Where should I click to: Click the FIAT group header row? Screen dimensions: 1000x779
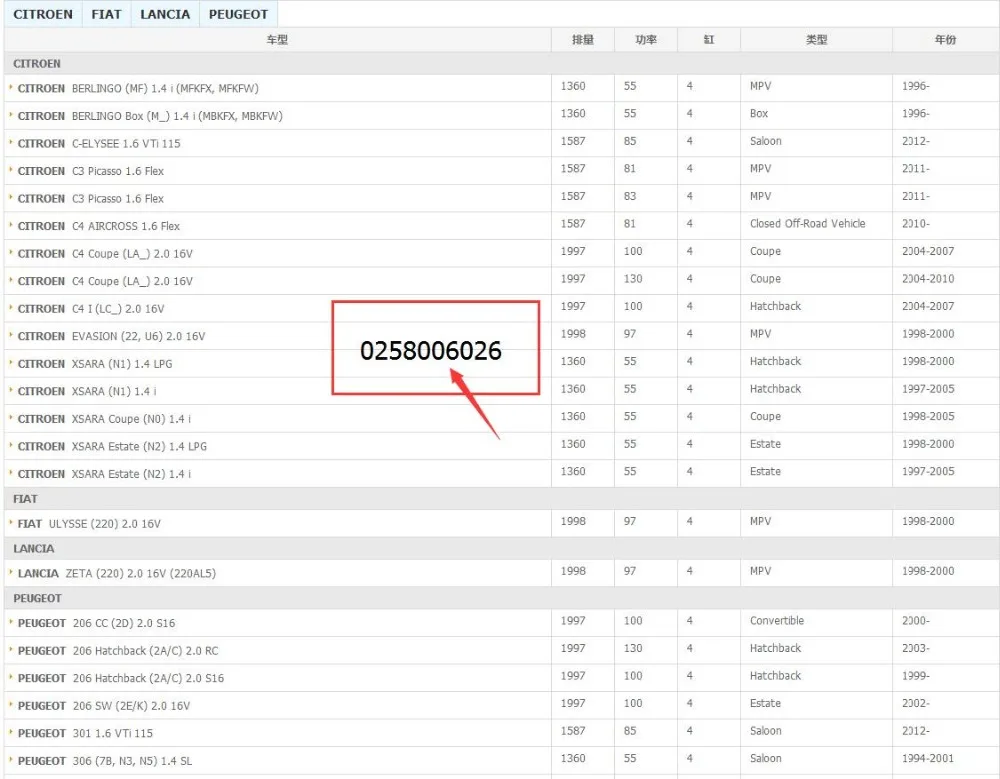(501, 499)
